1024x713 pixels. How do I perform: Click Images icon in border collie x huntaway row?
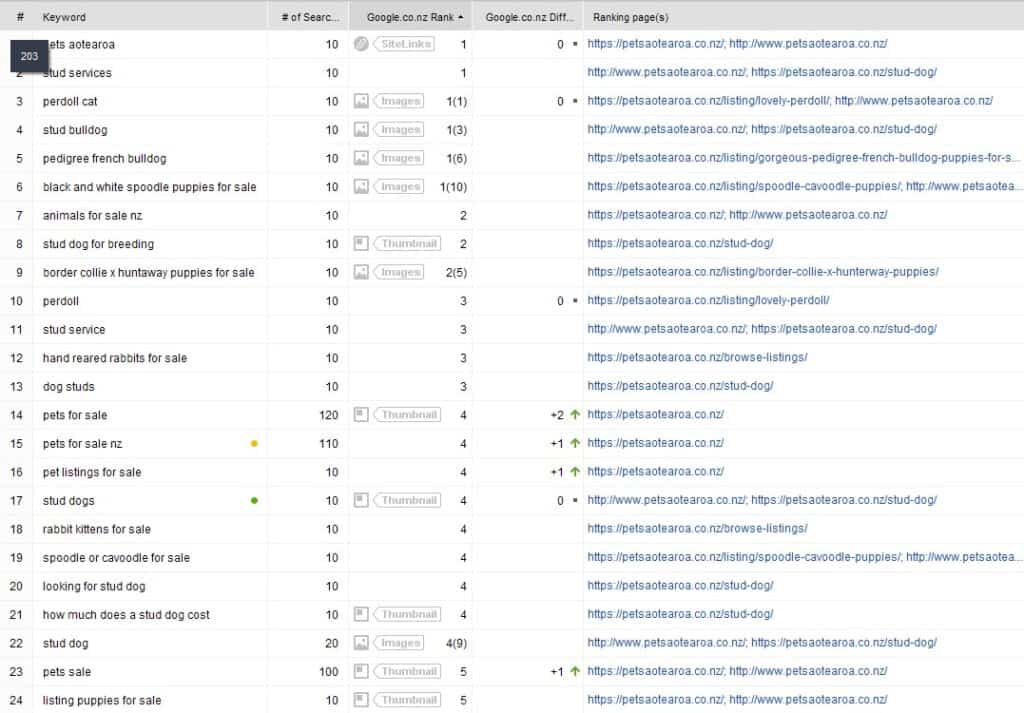point(361,272)
